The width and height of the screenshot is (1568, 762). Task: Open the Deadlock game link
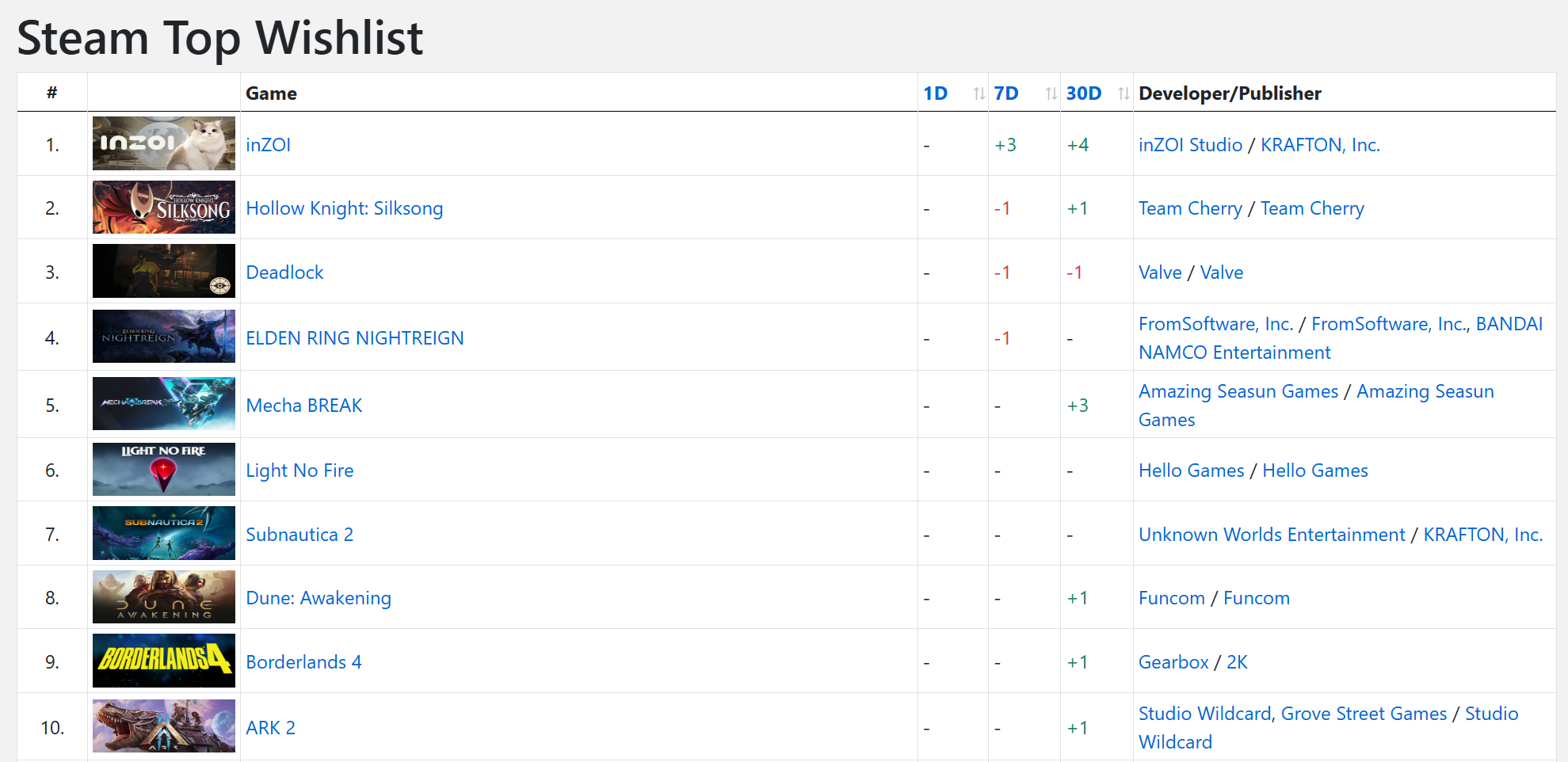(x=284, y=272)
